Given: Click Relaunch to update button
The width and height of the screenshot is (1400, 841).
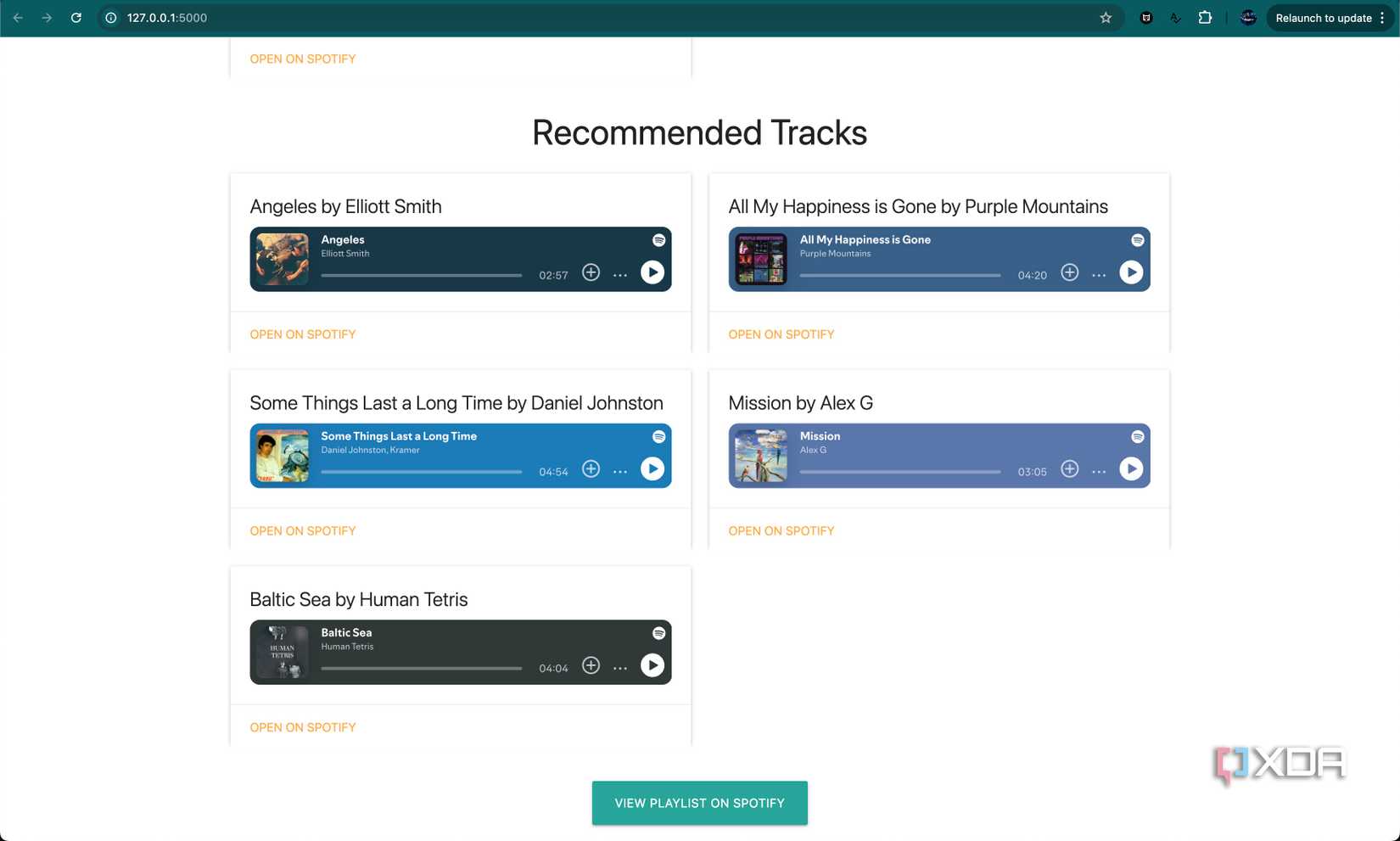Looking at the screenshot, I should coord(1330,18).
